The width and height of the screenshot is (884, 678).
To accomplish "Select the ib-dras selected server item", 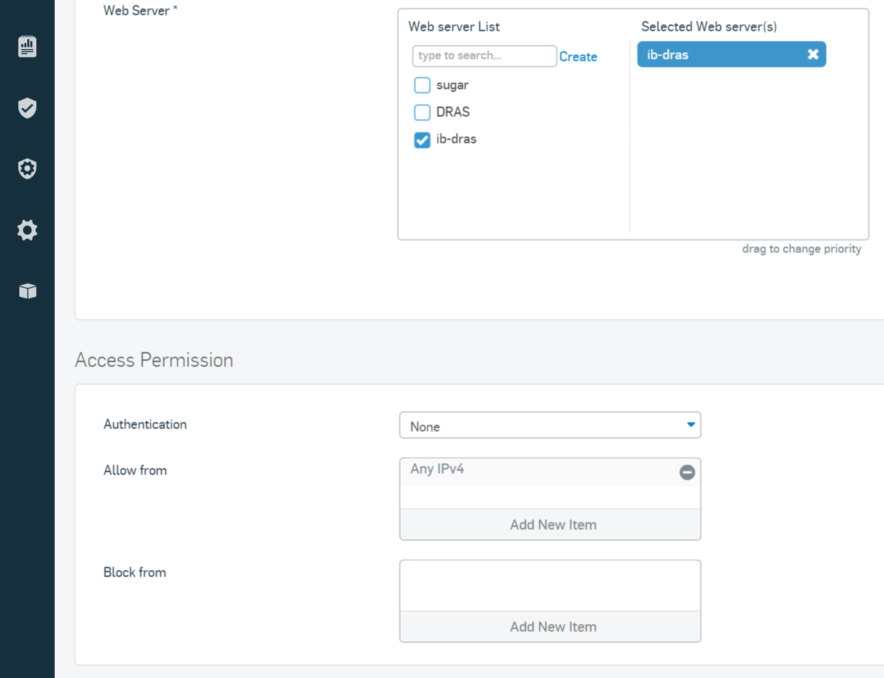I will point(731,54).
